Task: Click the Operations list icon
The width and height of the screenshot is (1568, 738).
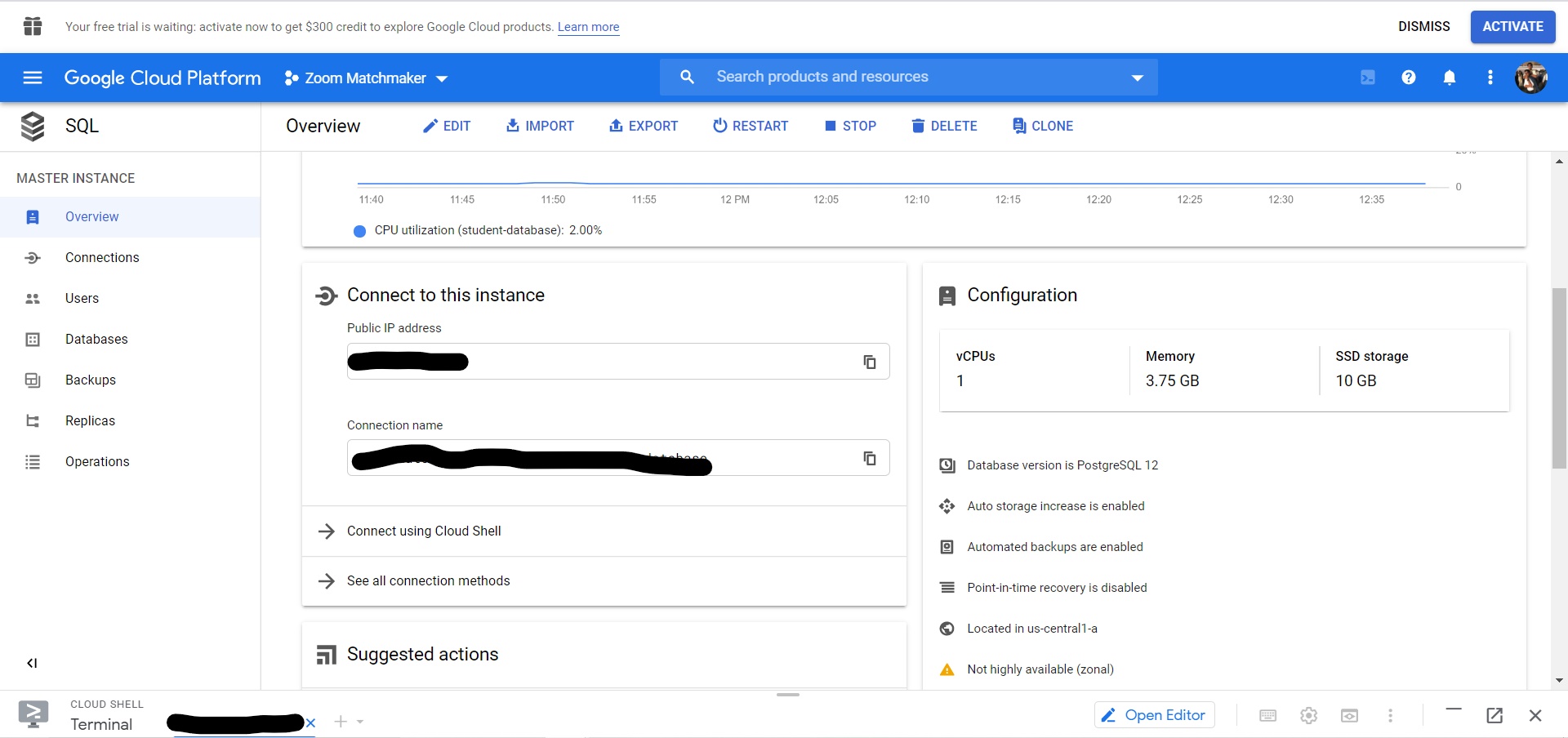Action: tap(33, 462)
